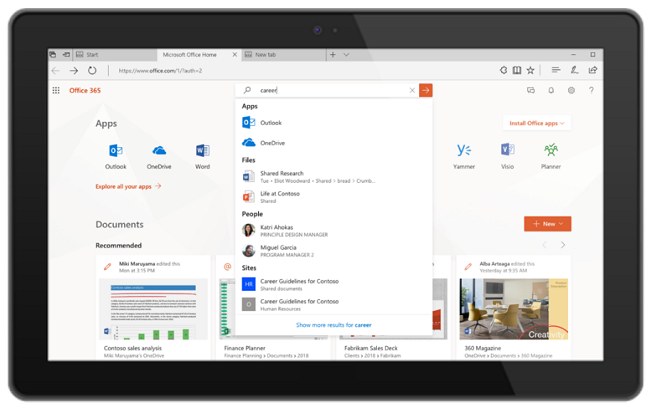Click Show more results for career
650x411 pixels.
click(x=334, y=325)
